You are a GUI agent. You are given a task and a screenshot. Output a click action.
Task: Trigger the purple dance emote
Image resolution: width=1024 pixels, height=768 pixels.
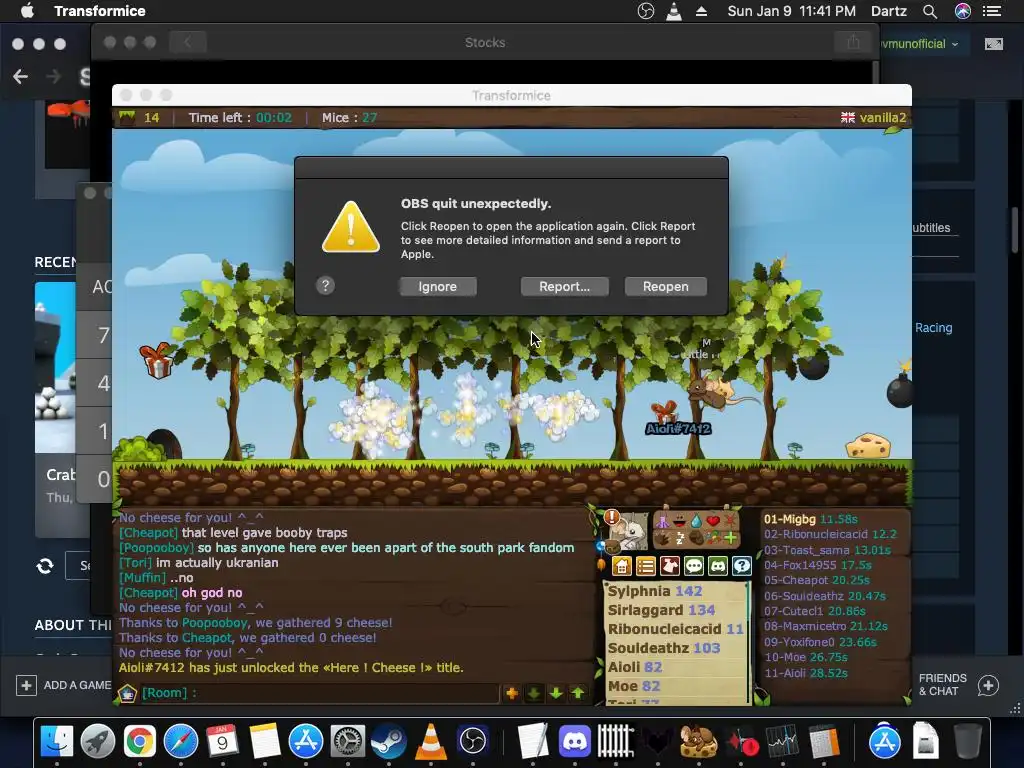point(663,521)
